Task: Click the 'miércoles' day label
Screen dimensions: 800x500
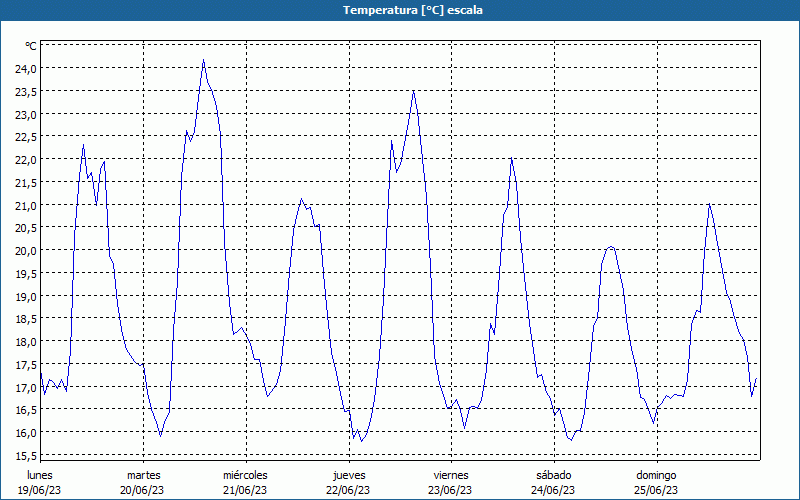Action: pos(245,475)
